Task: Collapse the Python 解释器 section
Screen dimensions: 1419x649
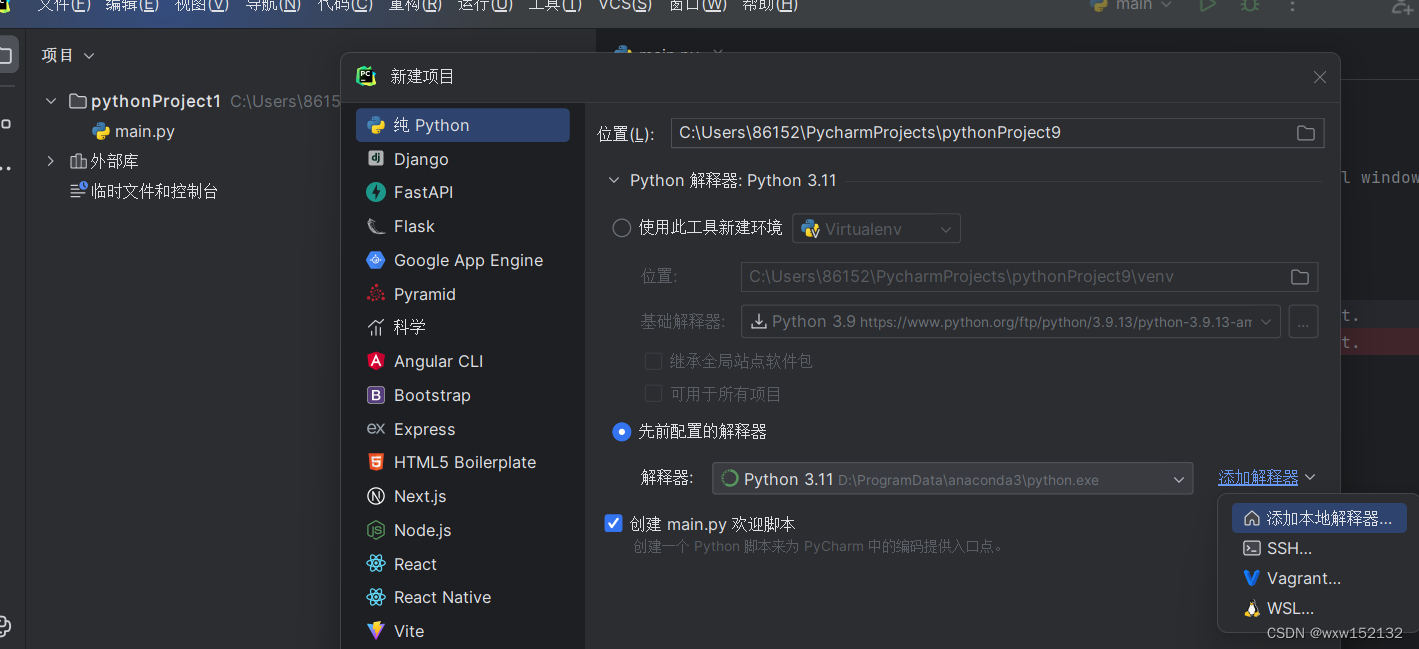Action: pos(614,181)
